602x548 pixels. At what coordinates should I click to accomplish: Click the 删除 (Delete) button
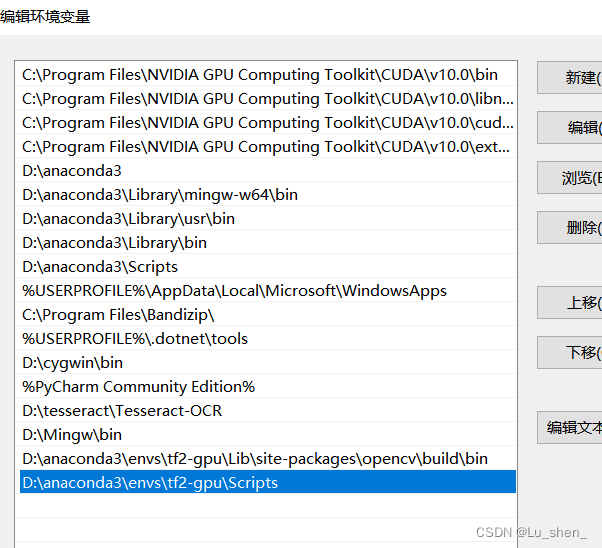click(x=569, y=227)
